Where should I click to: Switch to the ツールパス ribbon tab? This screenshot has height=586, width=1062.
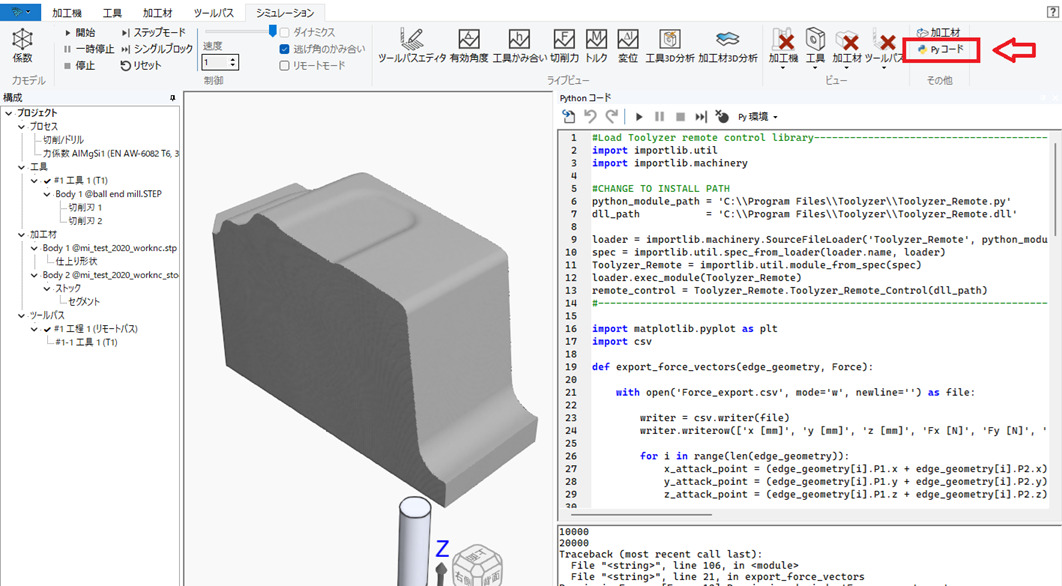click(x=214, y=13)
